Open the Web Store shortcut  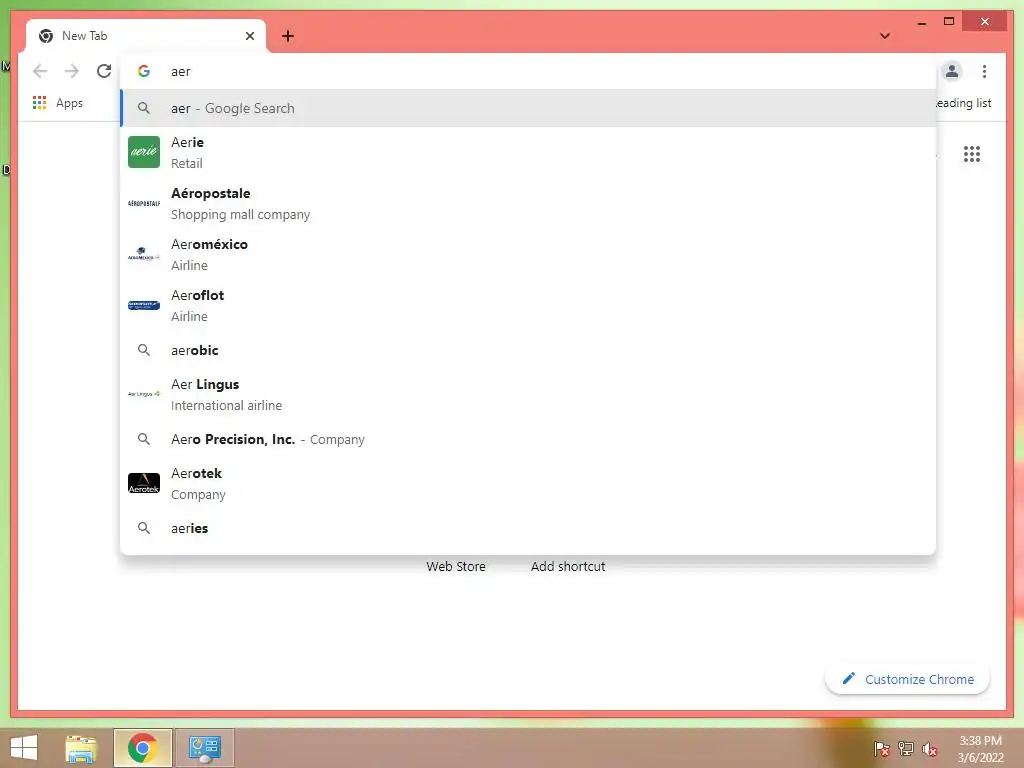pos(456,566)
